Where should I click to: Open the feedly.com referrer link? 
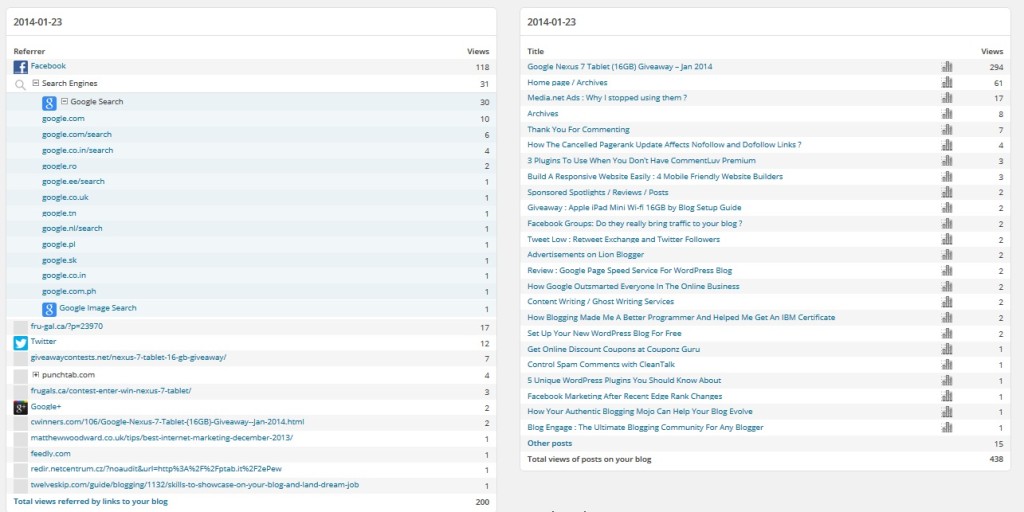click(x=50, y=453)
